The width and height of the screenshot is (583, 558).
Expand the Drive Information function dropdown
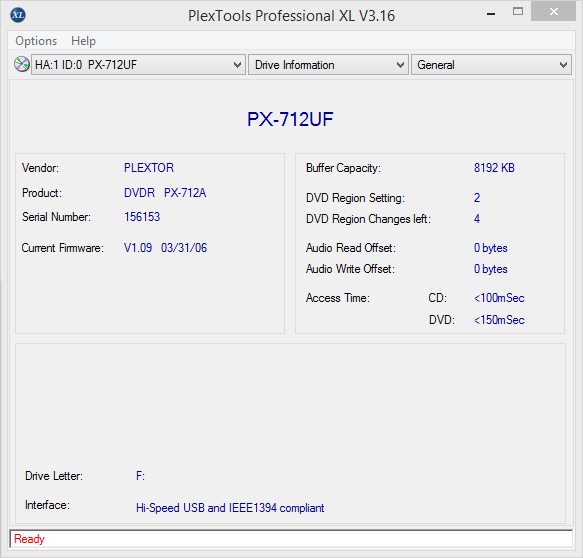click(328, 65)
